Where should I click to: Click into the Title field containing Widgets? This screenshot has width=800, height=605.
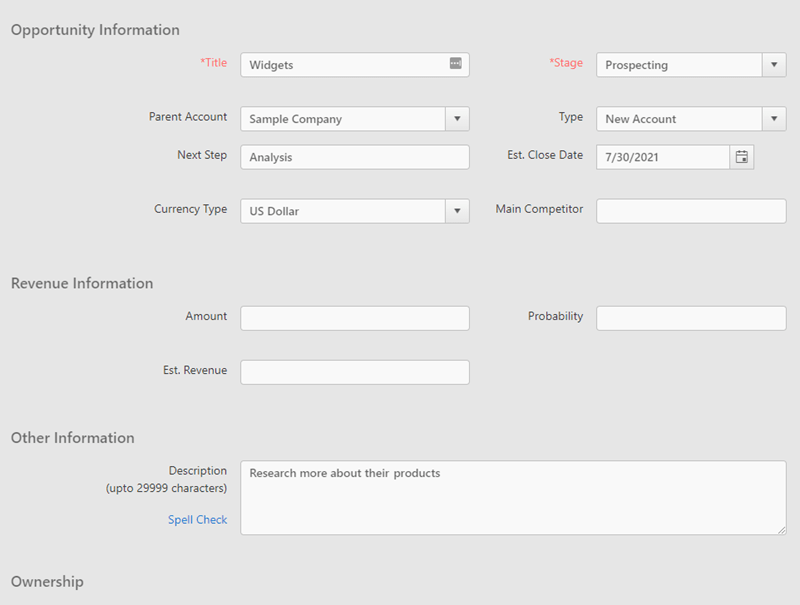tap(344, 65)
